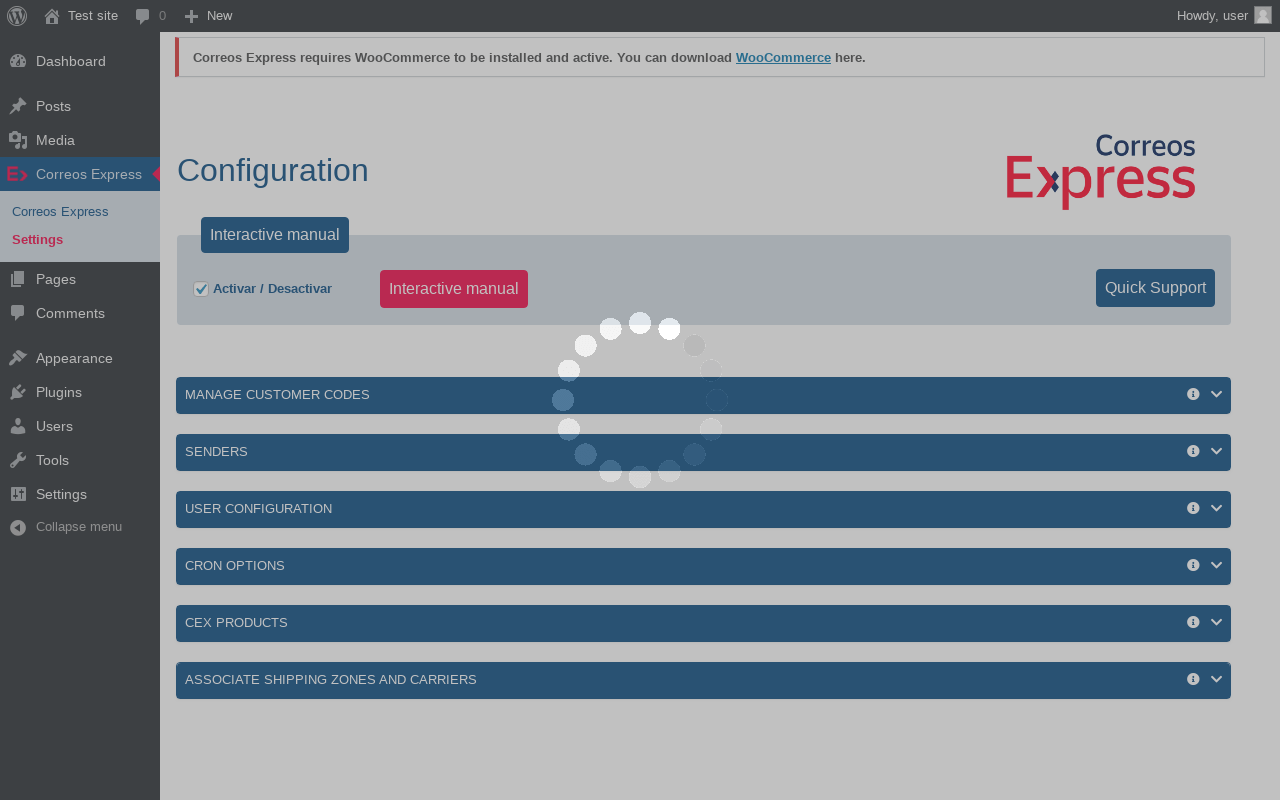1280x800 pixels.
Task: Click info icon on Associate Shipping Zones panel
Action: click(1193, 679)
